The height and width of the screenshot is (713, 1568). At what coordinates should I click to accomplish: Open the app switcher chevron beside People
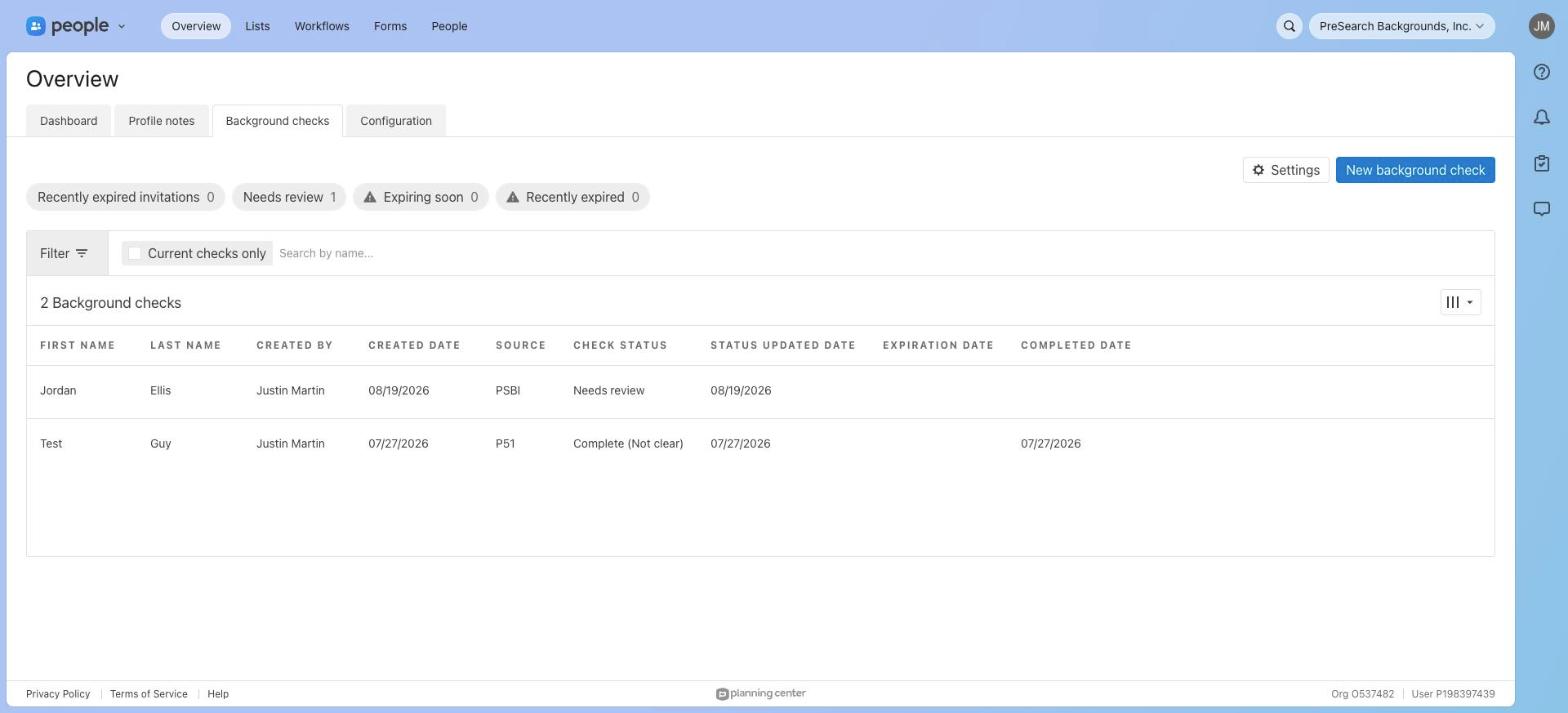(x=121, y=26)
